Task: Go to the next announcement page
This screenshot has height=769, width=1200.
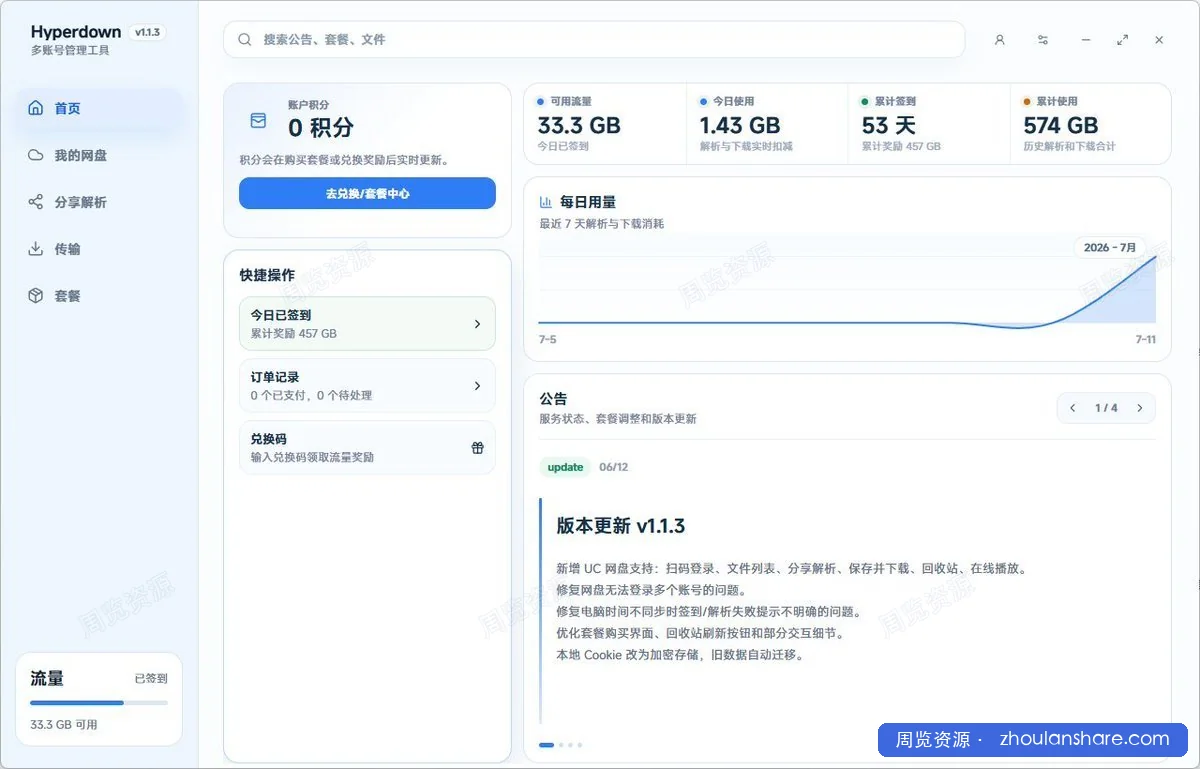Action: (x=1139, y=408)
